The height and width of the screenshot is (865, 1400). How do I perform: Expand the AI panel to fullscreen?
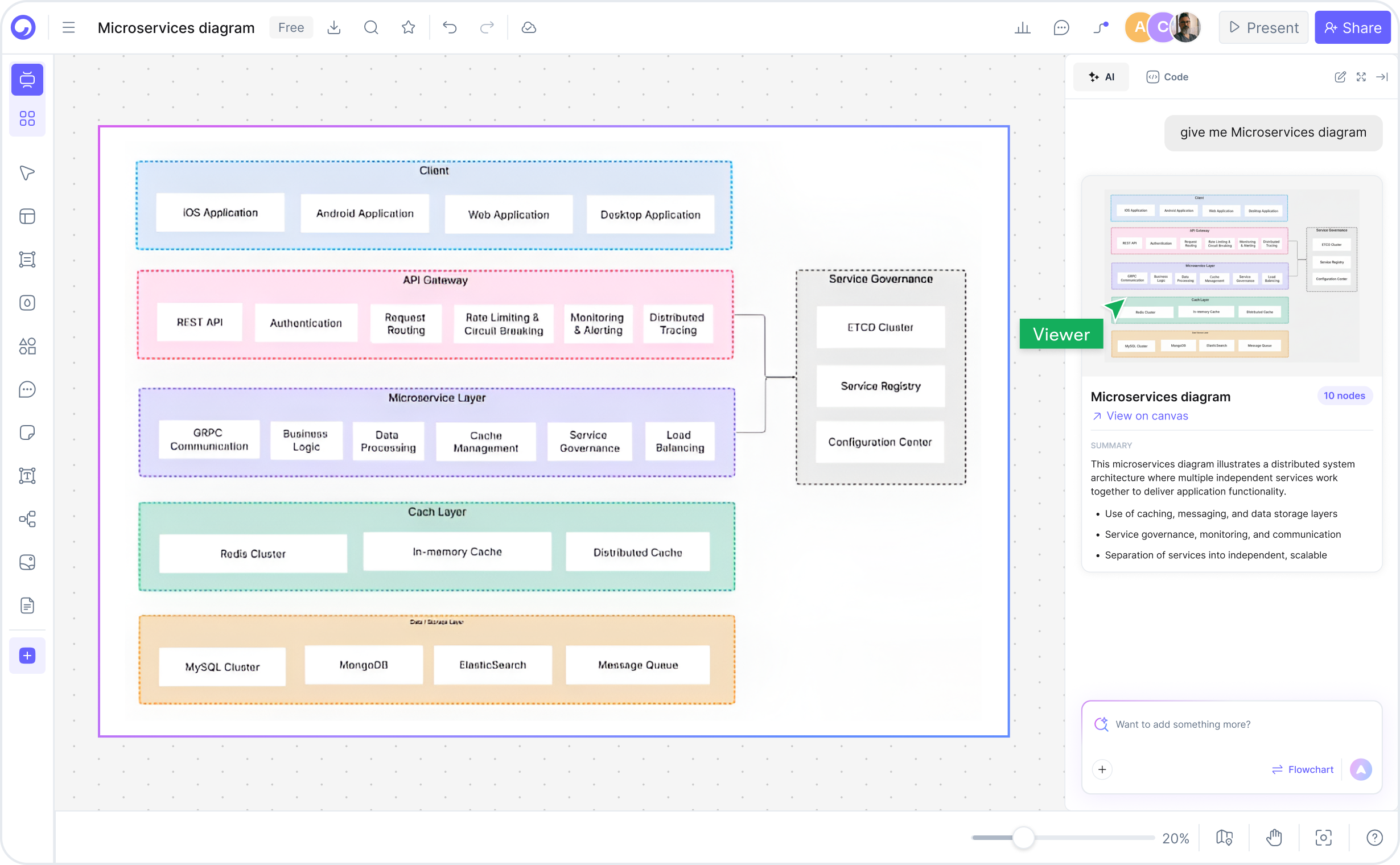1361,77
